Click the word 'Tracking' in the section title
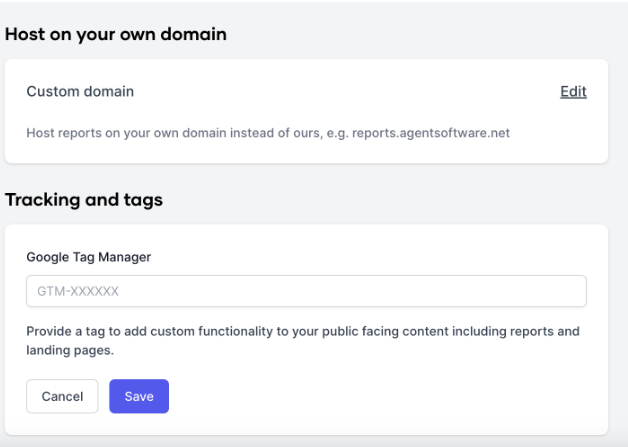Screen dimensions: 628x447 [x=42, y=199]
